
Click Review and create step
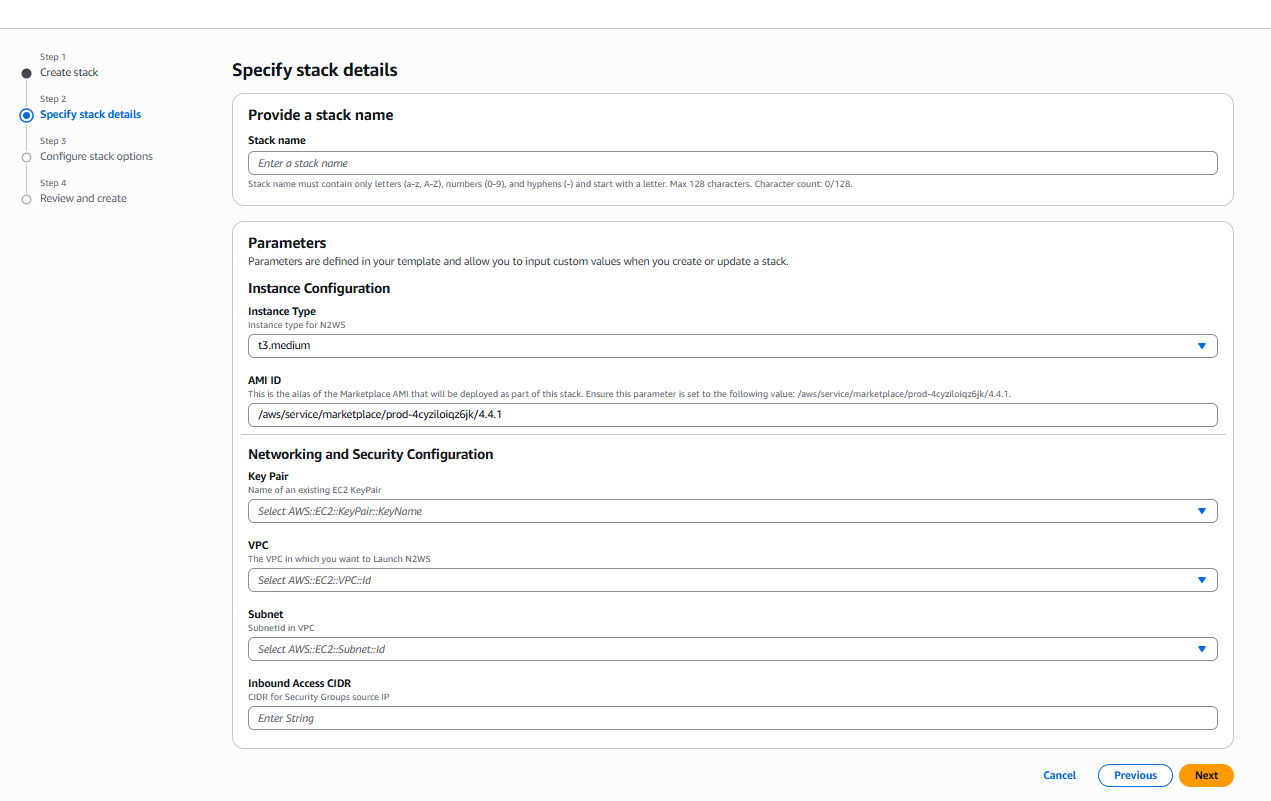click(83, 199)
